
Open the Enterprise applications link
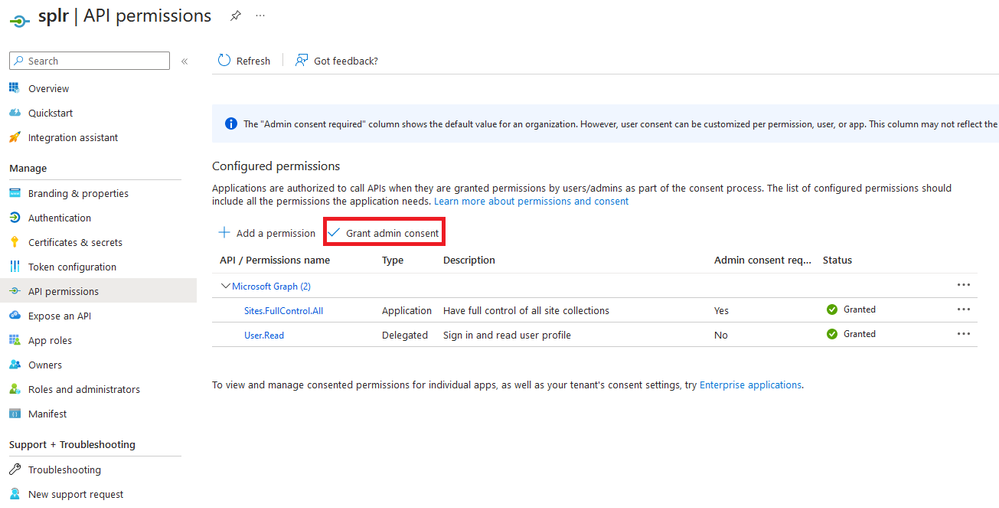[x=750, y=385]
